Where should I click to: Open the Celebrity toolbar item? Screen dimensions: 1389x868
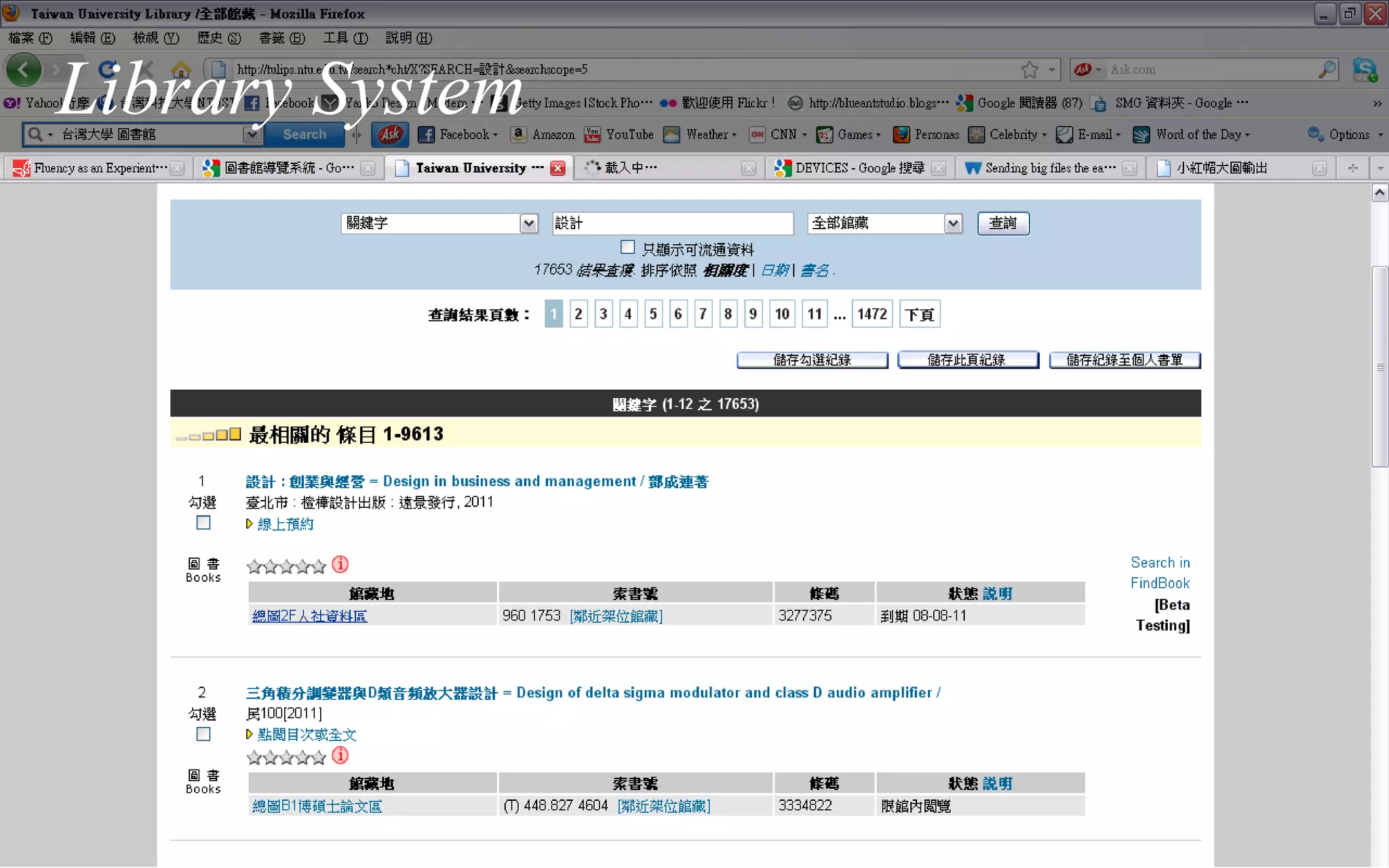[x=1007, y=134]
